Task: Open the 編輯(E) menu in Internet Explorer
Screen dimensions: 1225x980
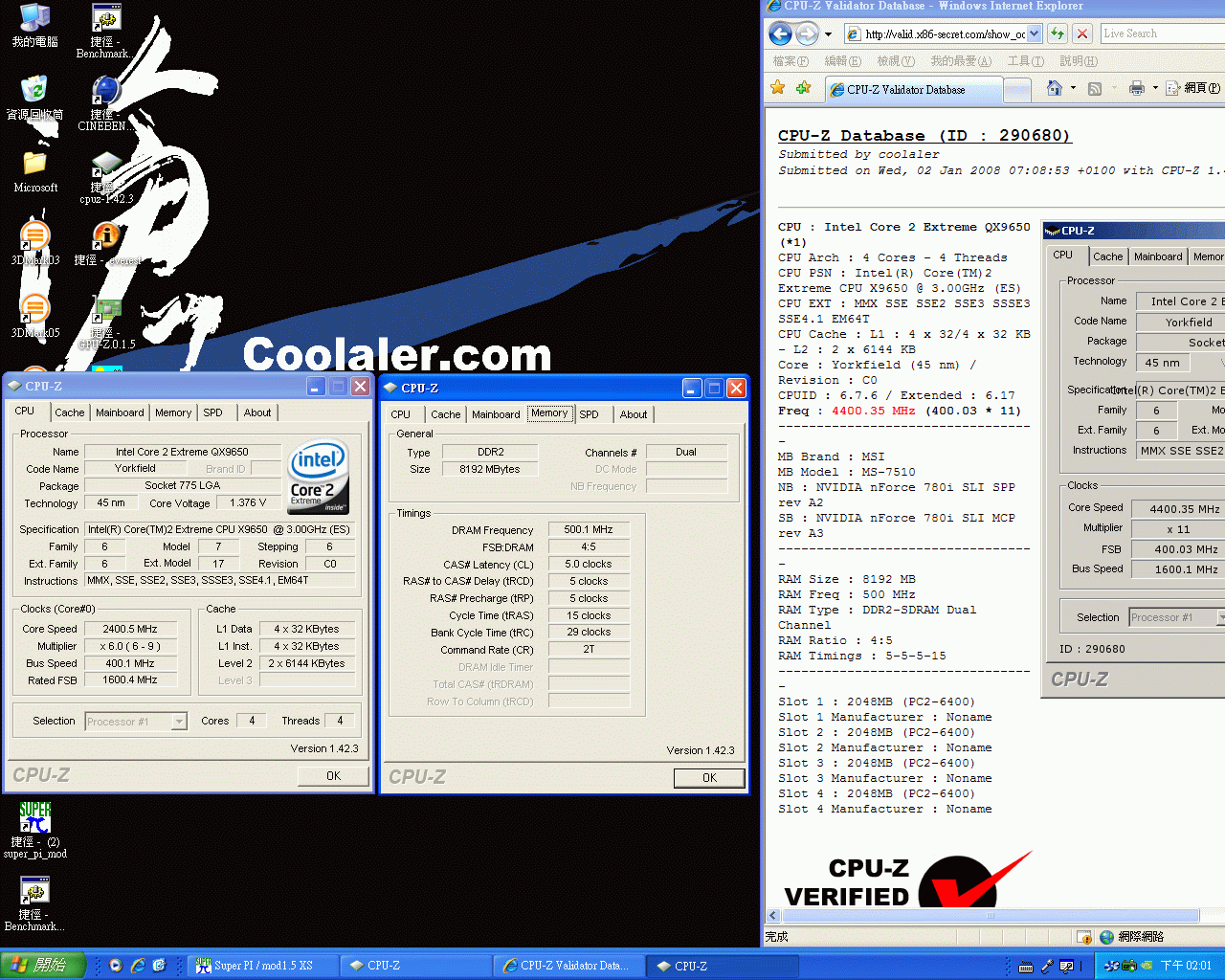Action: 843,61
